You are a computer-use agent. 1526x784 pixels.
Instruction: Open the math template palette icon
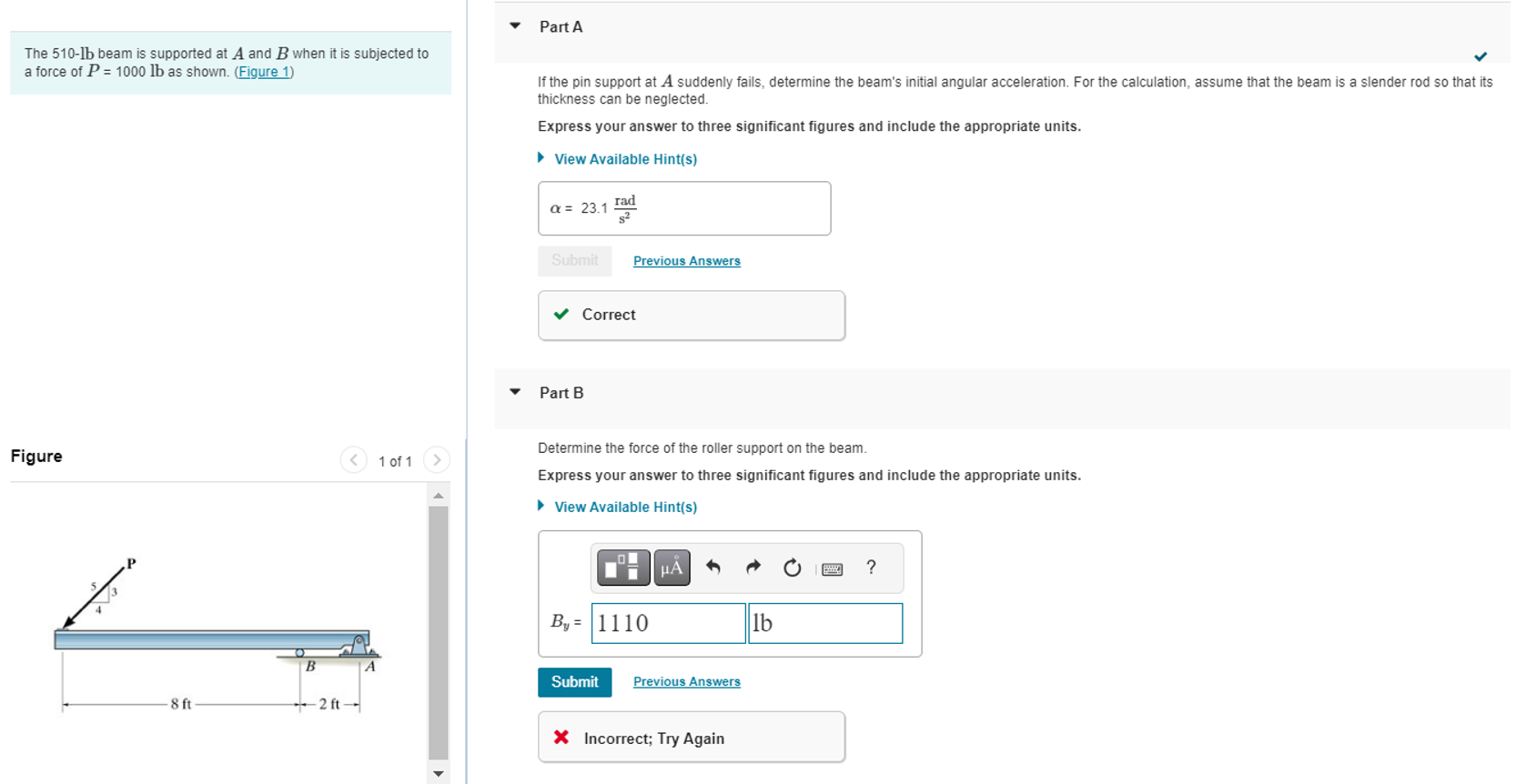pos(623,568)
